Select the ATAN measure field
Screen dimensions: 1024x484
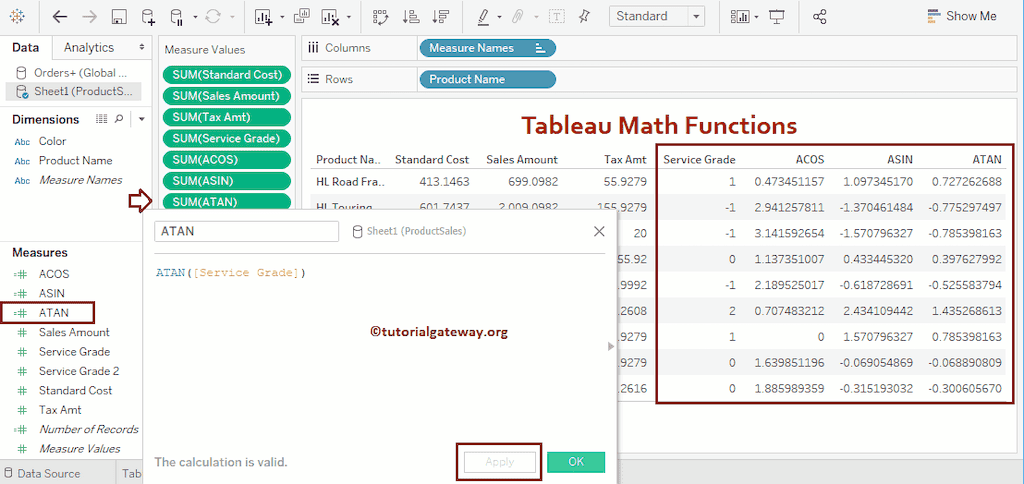(54, 313)
